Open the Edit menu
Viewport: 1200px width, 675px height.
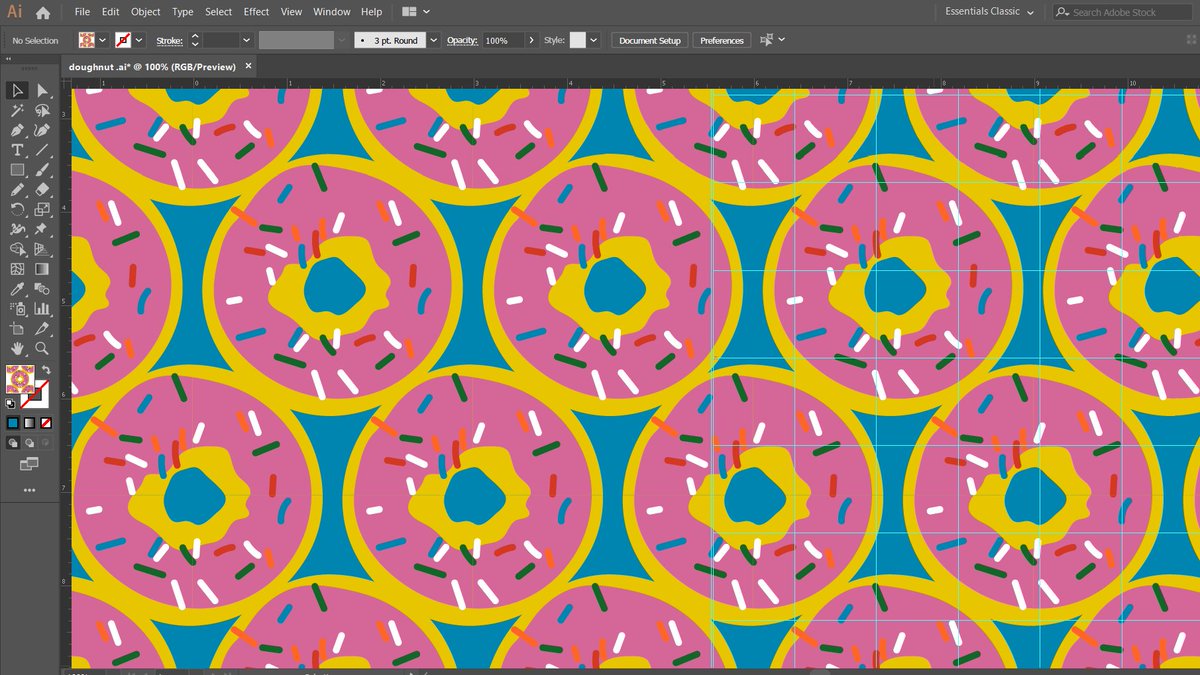pyautogui.click(x=110, y=12)
